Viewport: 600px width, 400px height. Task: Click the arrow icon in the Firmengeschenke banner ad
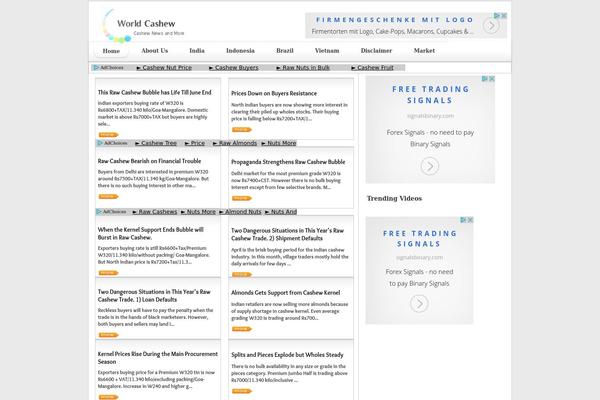(x=491, y=26)
